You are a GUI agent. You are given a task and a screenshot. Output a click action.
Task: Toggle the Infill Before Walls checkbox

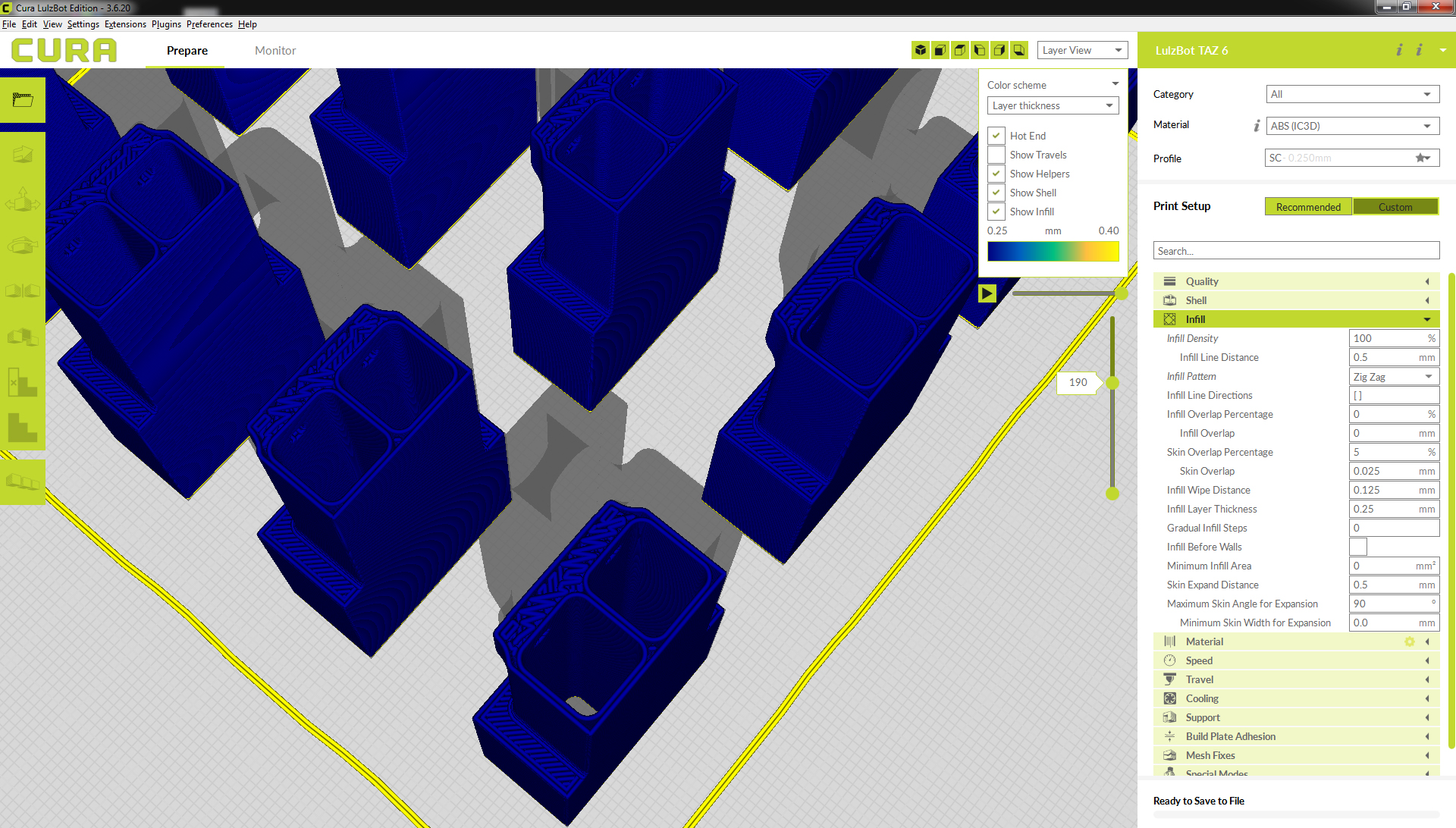(1357, 547)
